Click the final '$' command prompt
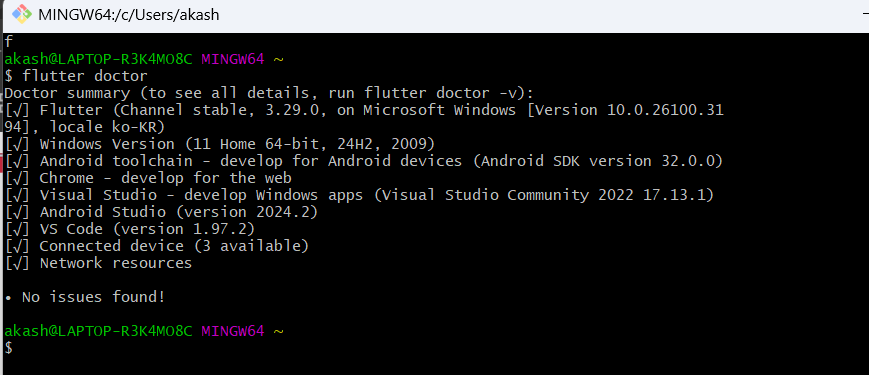The width and height of the screenshot is (869, 375). pos(8,348)
